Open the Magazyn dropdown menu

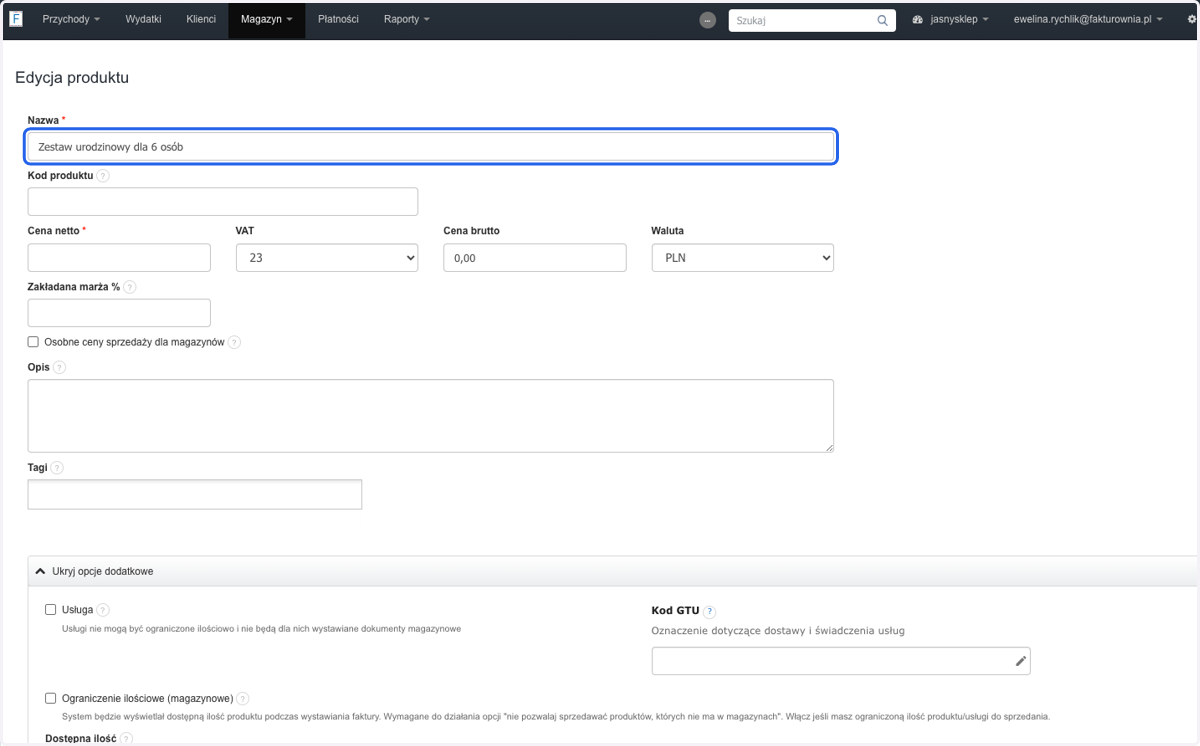267,19
